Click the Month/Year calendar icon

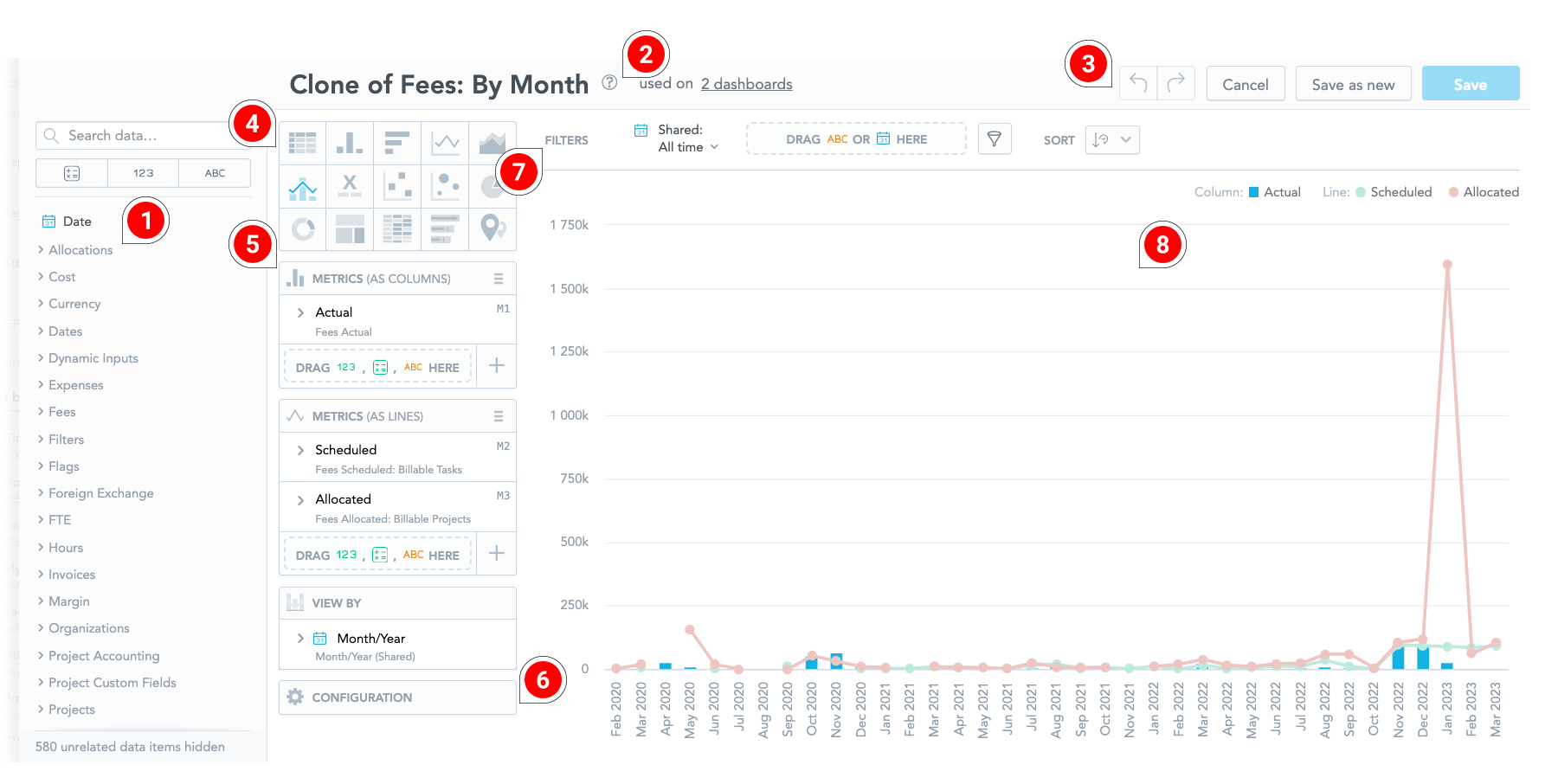point(320,639)
